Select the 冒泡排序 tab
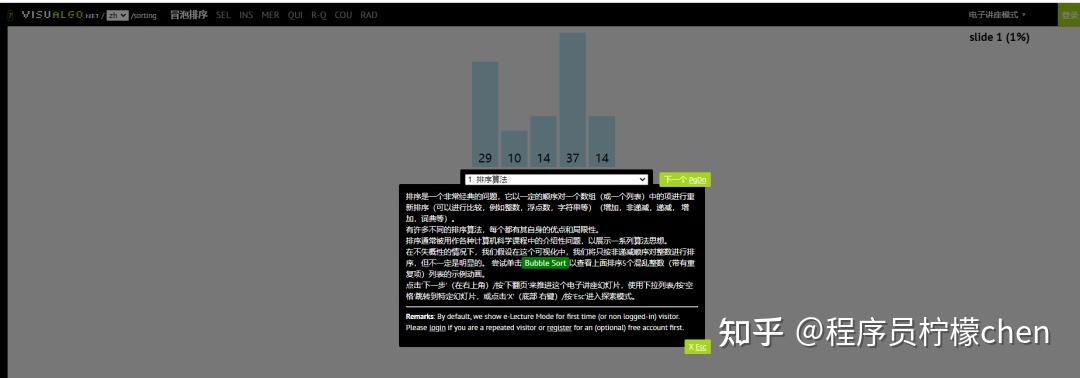The image size is (1080, 378). click(189, 14)
